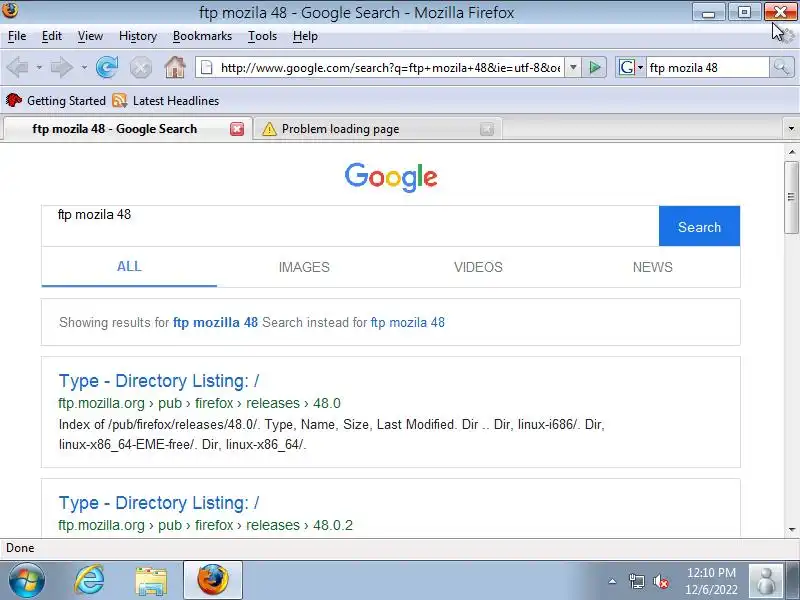Click the toolbar search box
Screen dimensions: 800x600
coord(708,67)
